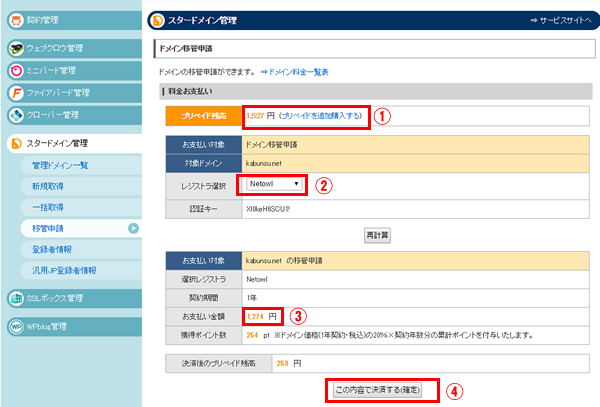Viewport: 600px width, 407px height.
Task: Click the WPblog管理 icon
Action: point(15,326)
